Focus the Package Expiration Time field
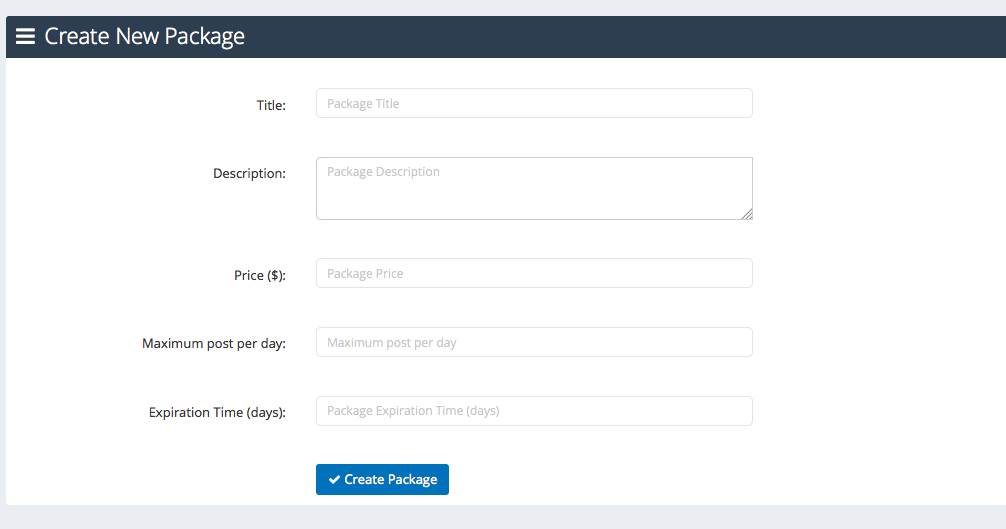Viewport: 1006px width, 529px height. (534, 411)
